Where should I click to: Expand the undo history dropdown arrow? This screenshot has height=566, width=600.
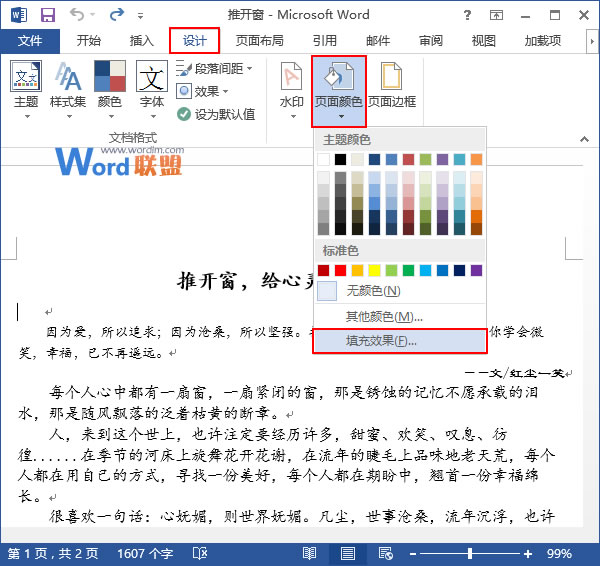tap(92, 15)
